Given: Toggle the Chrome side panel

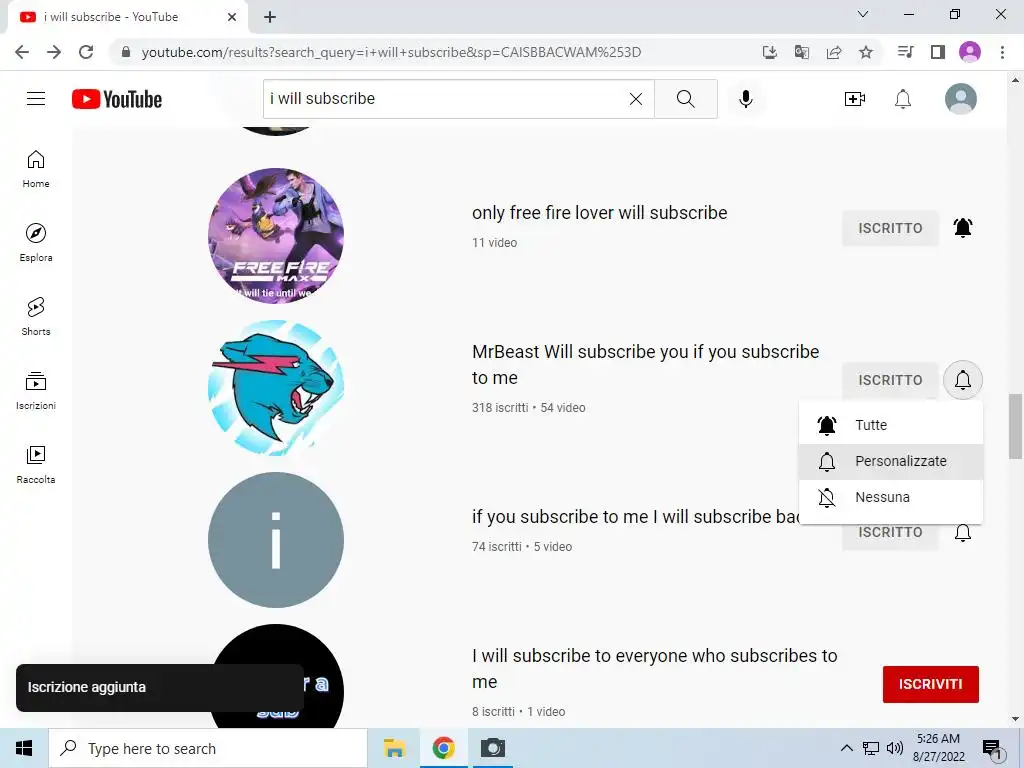Looking at the screenshot, I should tap(938, 52).
